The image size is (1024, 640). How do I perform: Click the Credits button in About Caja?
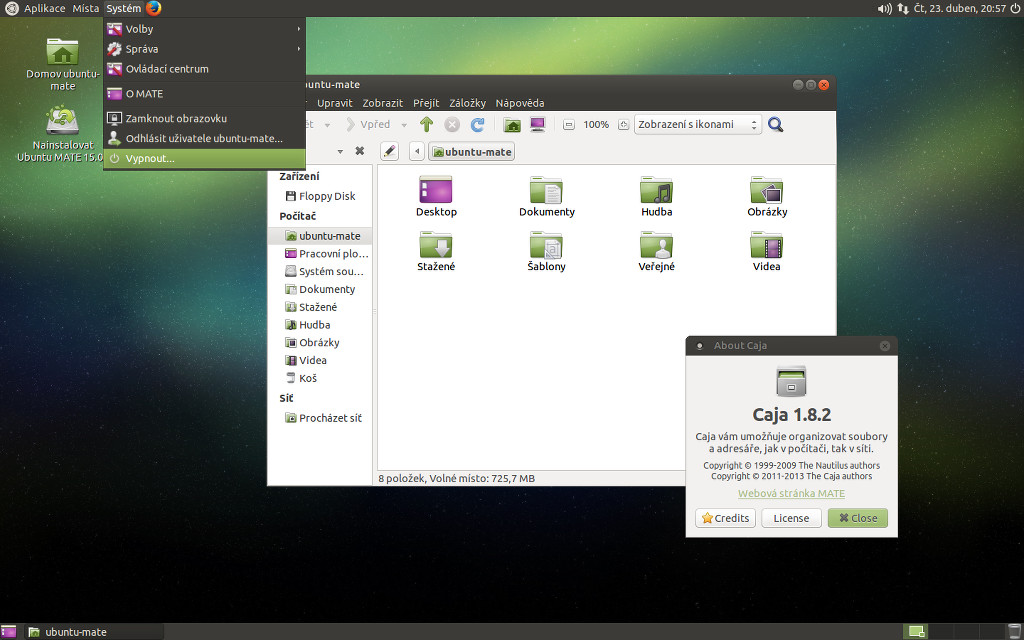(x=726, y=518)
